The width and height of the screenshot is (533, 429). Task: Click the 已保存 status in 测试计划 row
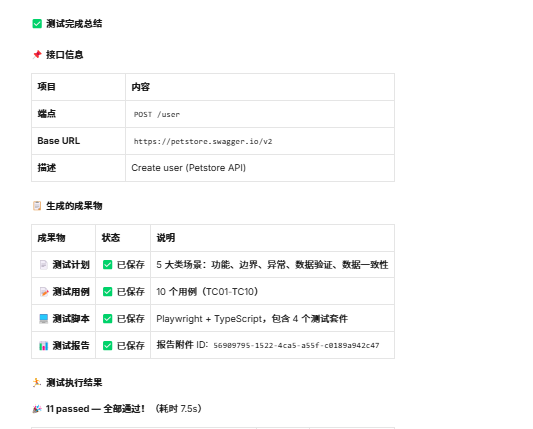click(x=131, y=265)
